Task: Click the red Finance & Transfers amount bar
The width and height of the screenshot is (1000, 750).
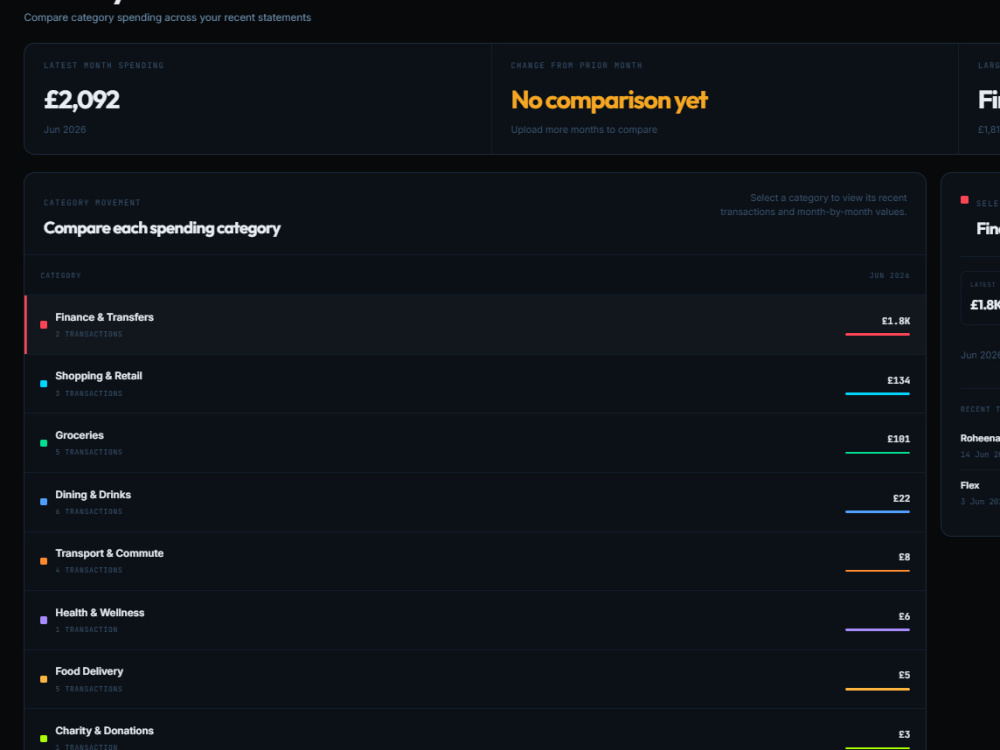Action: (878, 334)
